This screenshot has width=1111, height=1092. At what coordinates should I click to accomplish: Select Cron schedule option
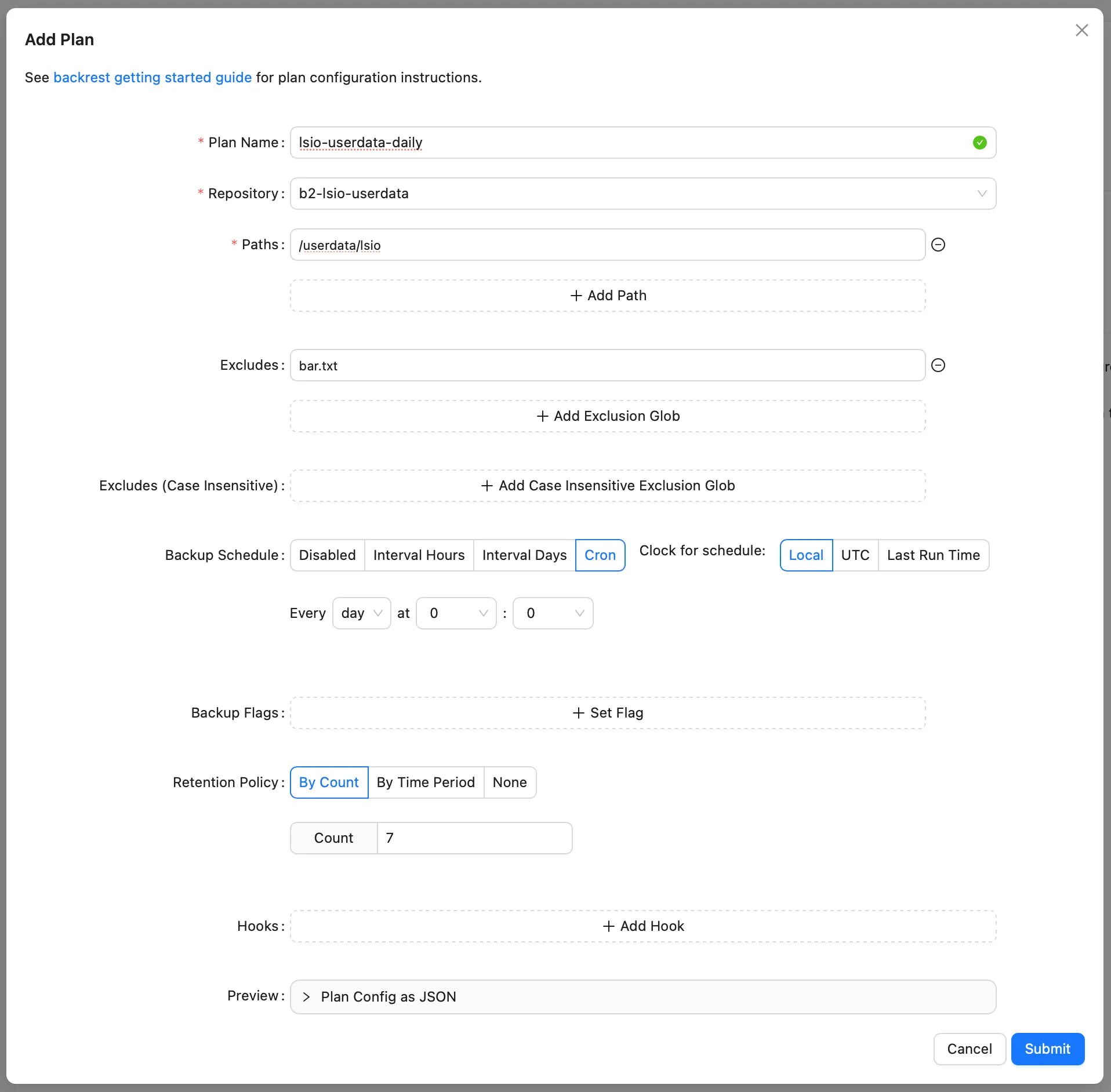(600, 555)
